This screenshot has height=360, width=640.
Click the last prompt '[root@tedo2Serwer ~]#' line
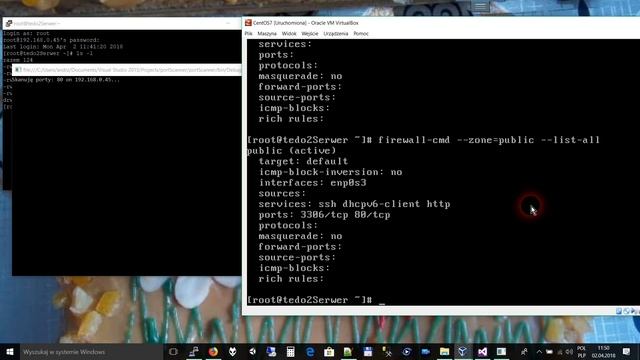pos(309,300)
